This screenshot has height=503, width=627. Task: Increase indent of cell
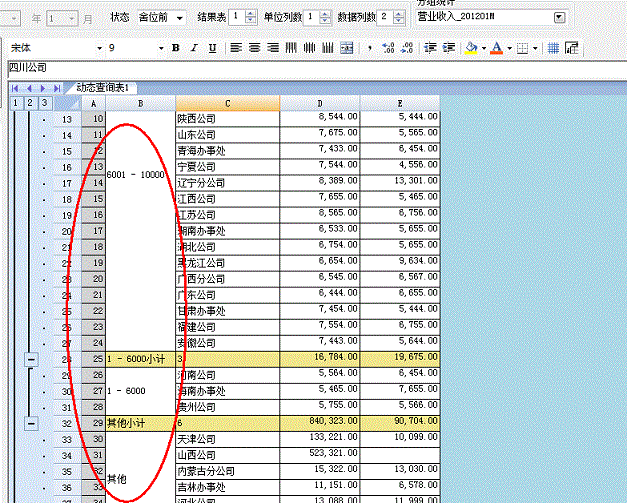coord(449,48)
